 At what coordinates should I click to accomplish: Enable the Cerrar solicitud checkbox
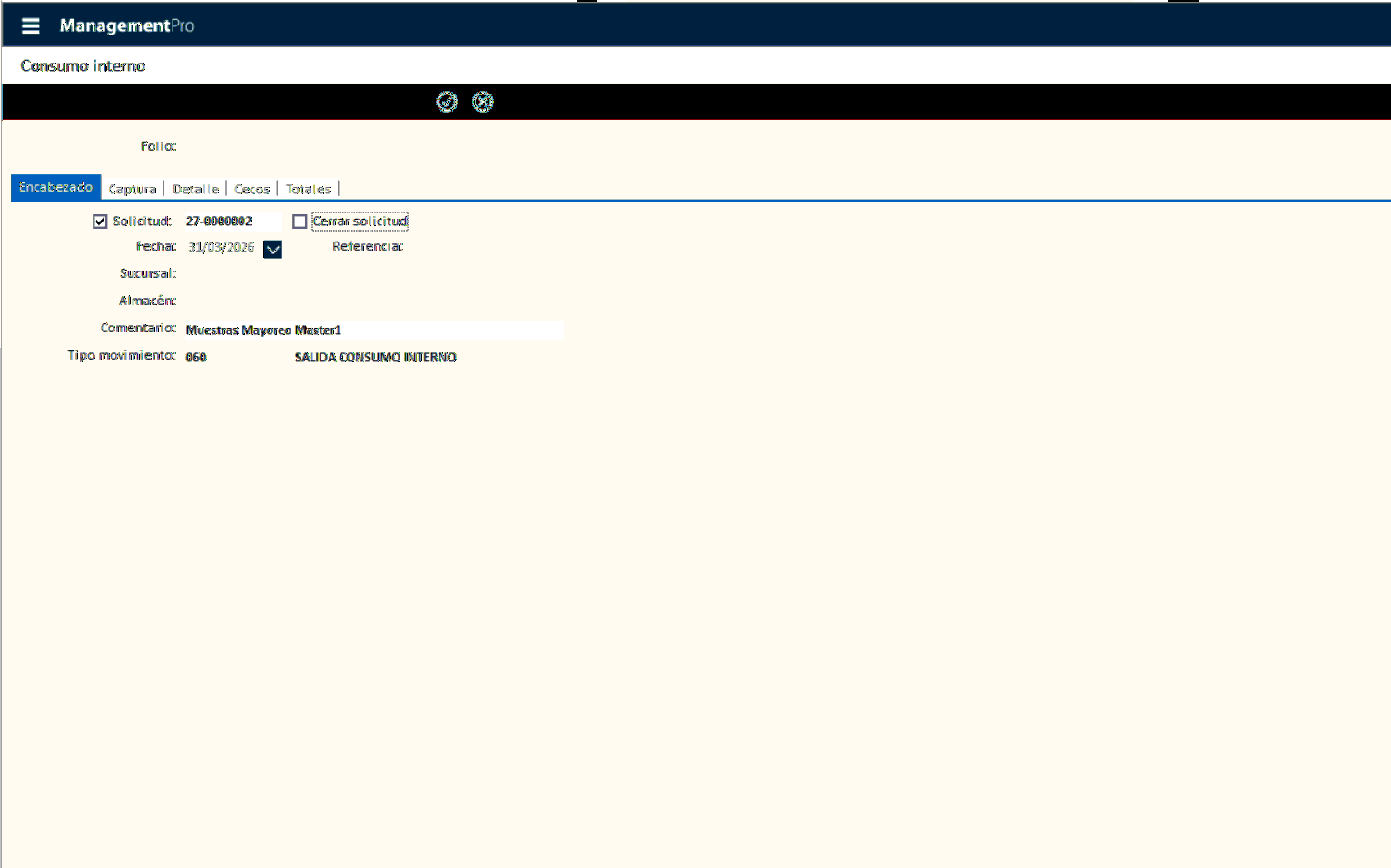(300, 222)
